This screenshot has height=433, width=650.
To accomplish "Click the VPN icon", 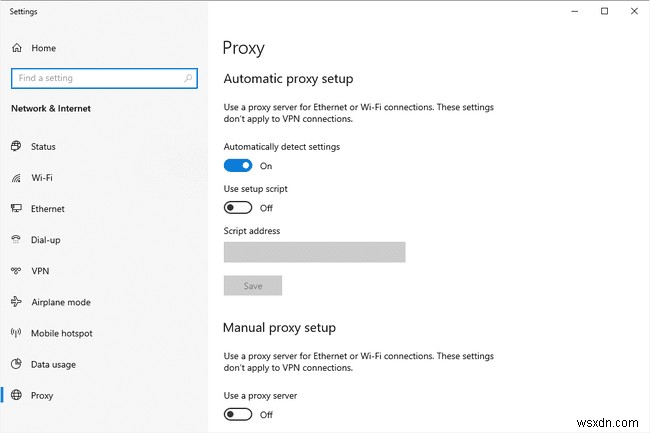I will pyautogui.click(x=16, y=271).
